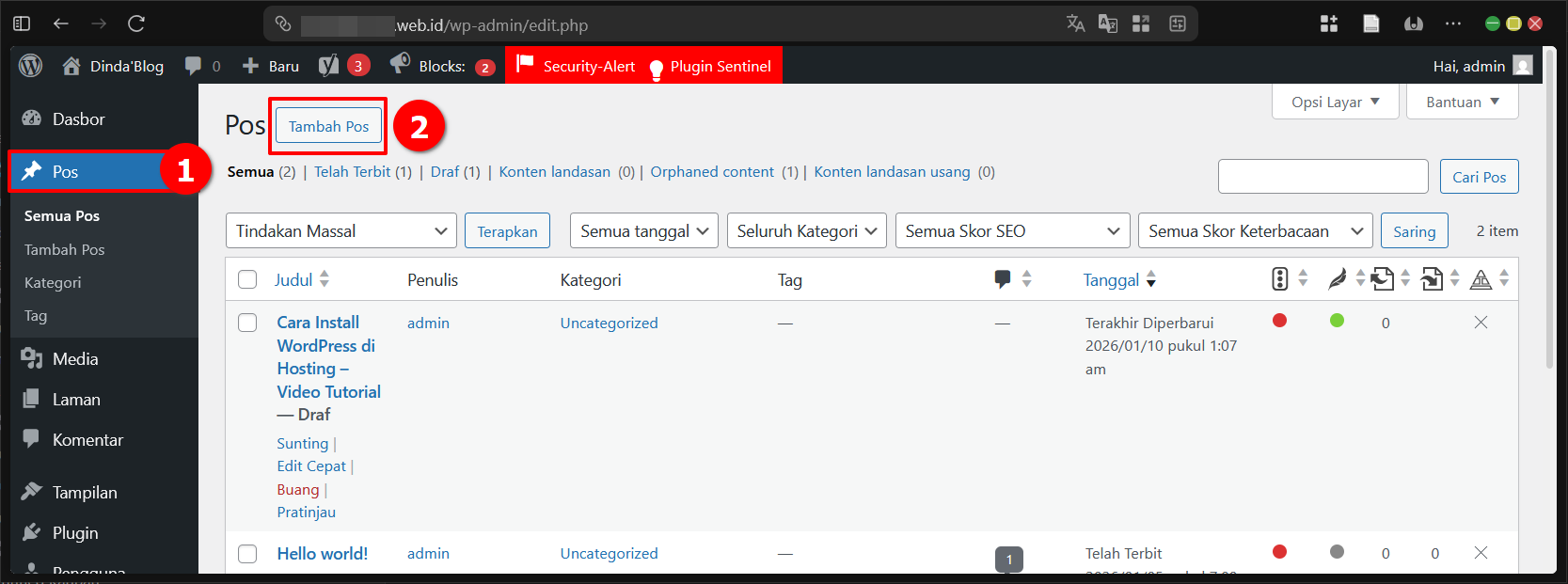Open comments bubble in admin bar
This screenshot has width=1568, height=584.
coord(194,66)
